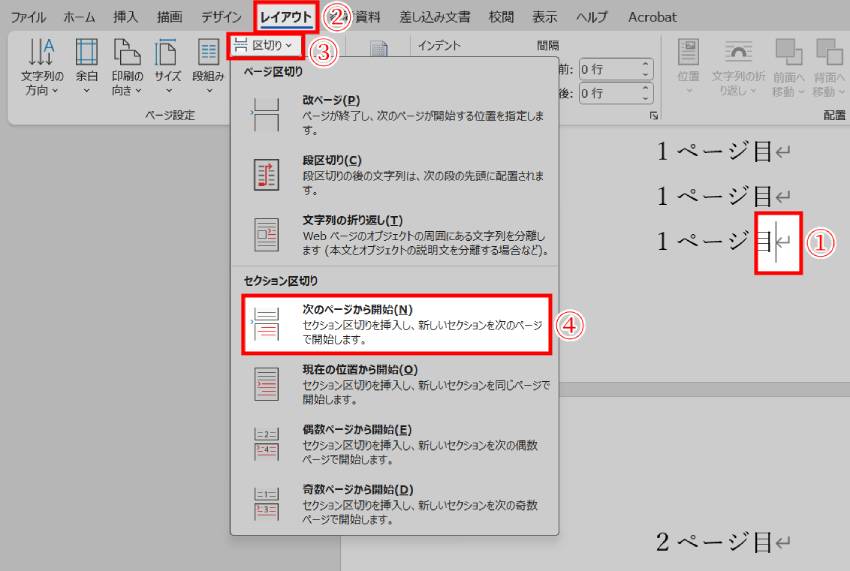
Task: Open the Acrobat tab
Action: point(652,17)
